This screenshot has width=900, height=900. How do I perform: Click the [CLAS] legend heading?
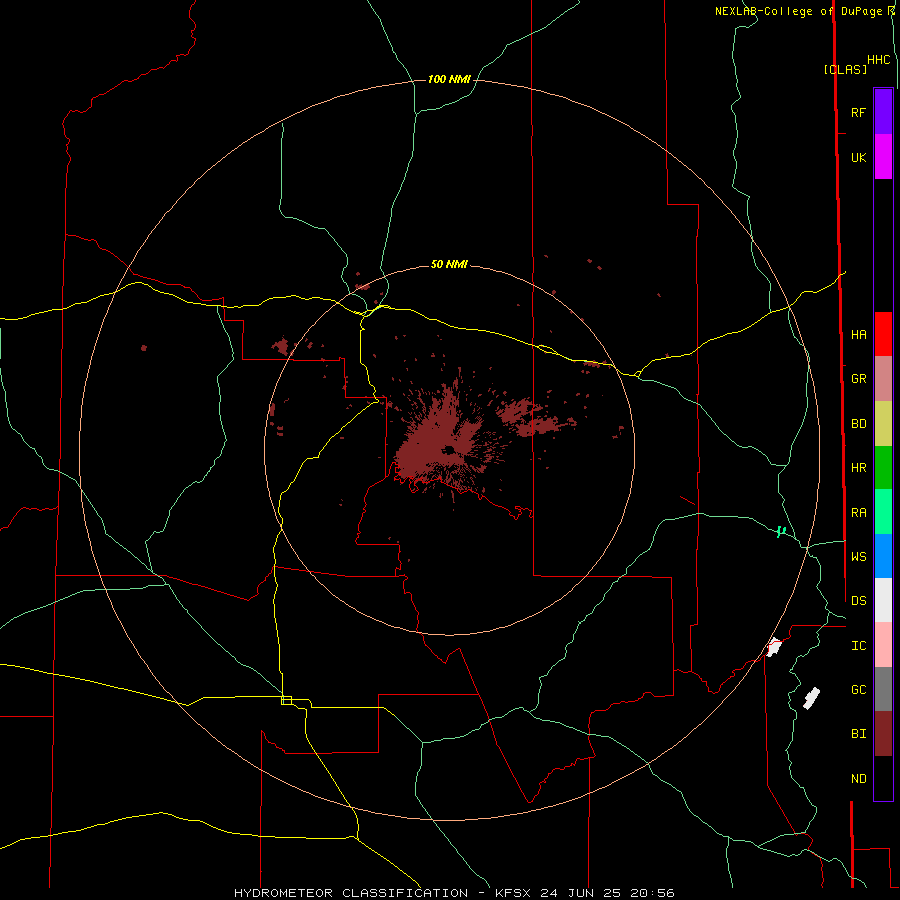coord(845,69)
